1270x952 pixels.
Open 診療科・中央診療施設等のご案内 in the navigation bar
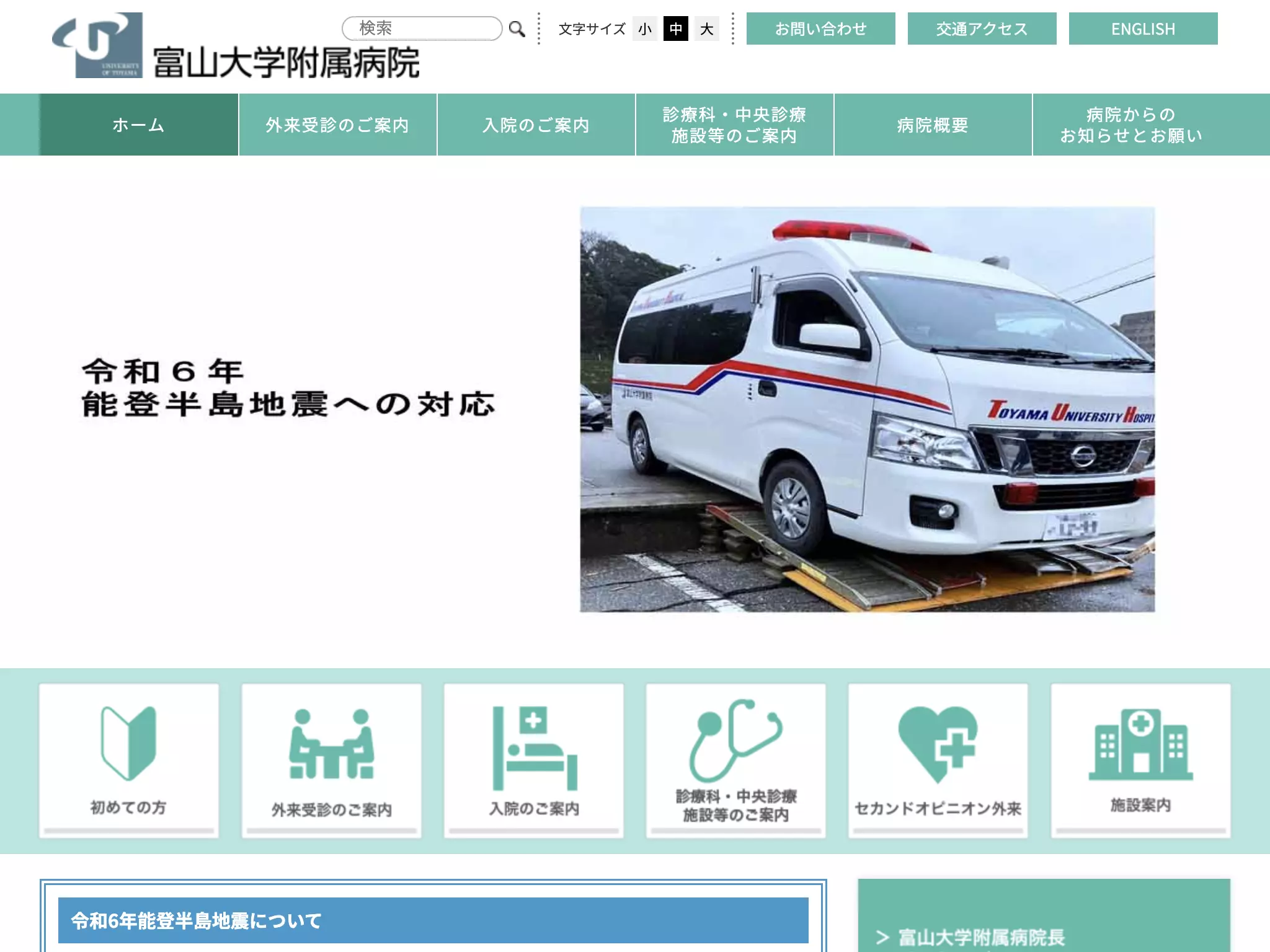point(735,125)
